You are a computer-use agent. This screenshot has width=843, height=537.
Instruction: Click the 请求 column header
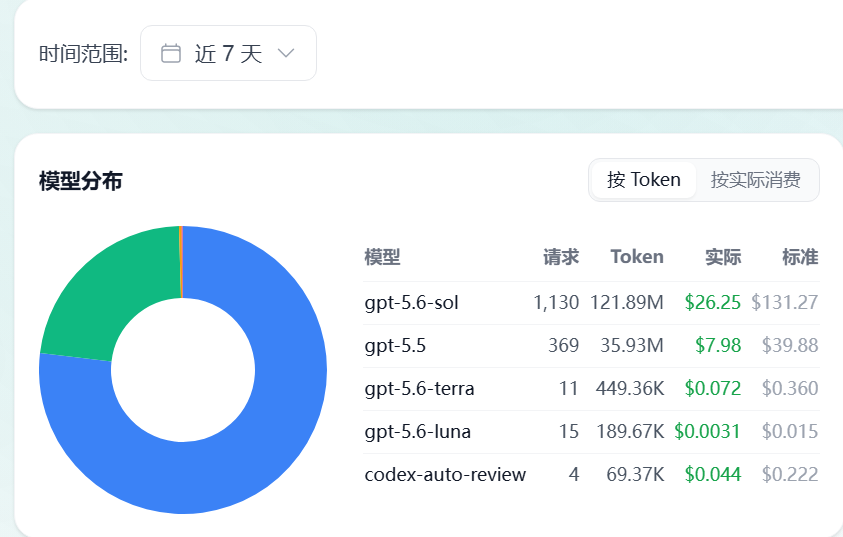pos(561,257)
